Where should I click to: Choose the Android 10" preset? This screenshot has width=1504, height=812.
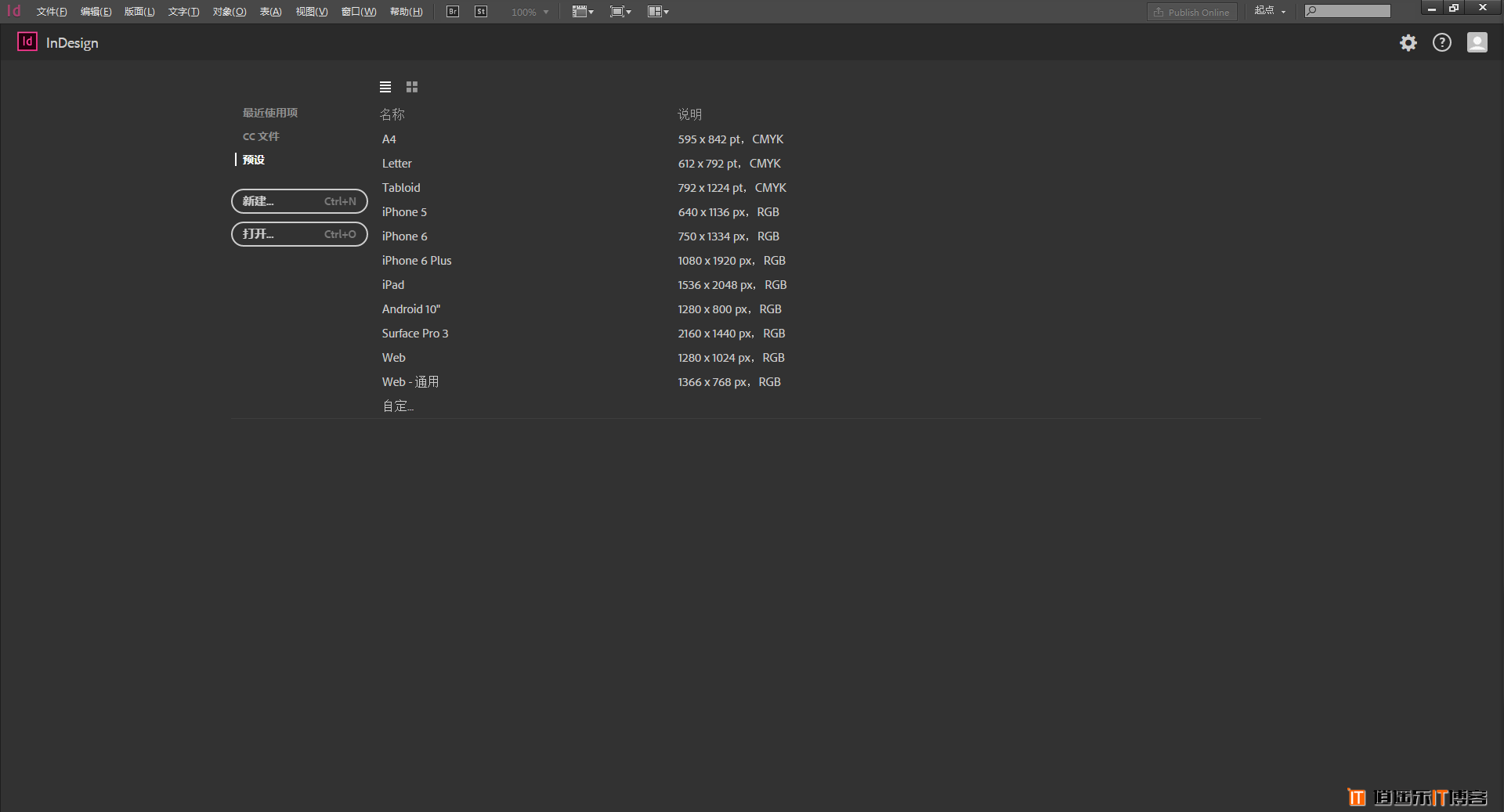411,309
